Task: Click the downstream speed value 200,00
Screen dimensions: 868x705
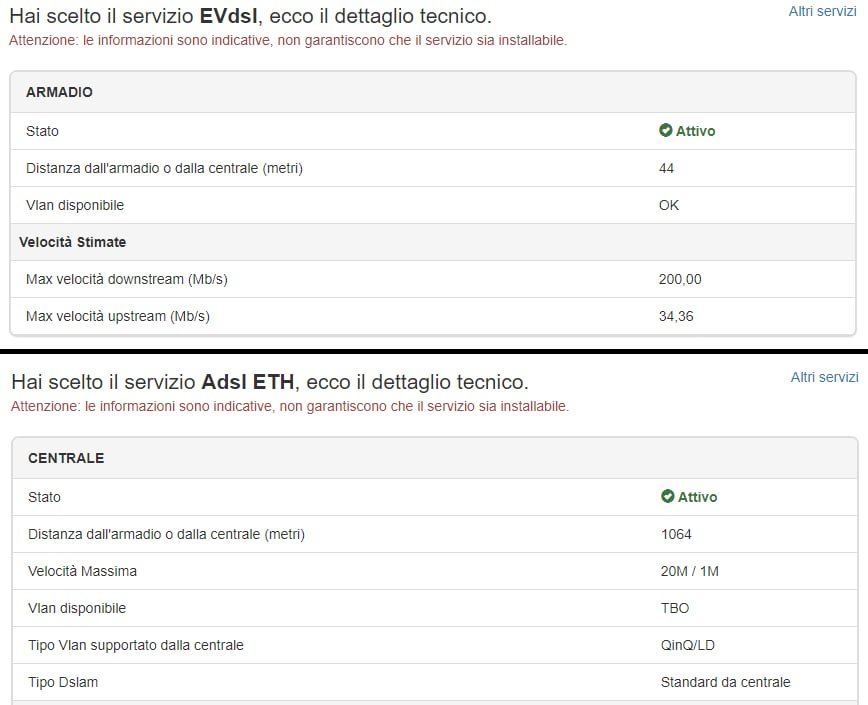Action: [680, 279]
